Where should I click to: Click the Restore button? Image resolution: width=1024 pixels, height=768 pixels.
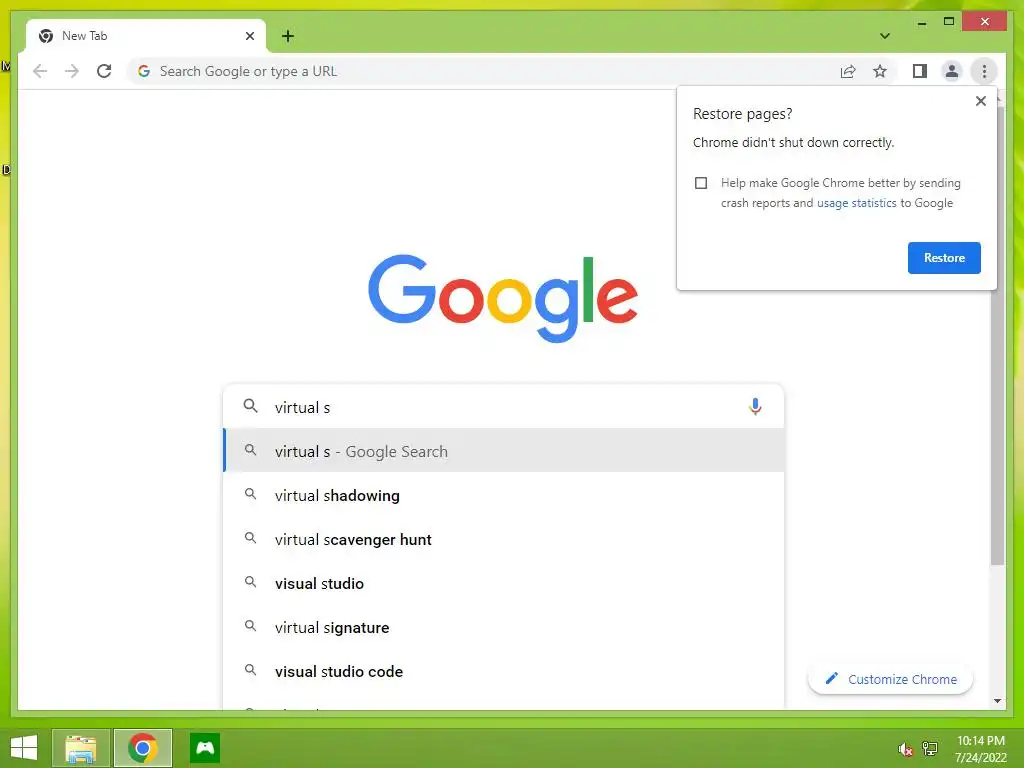[x=944, y=258]
